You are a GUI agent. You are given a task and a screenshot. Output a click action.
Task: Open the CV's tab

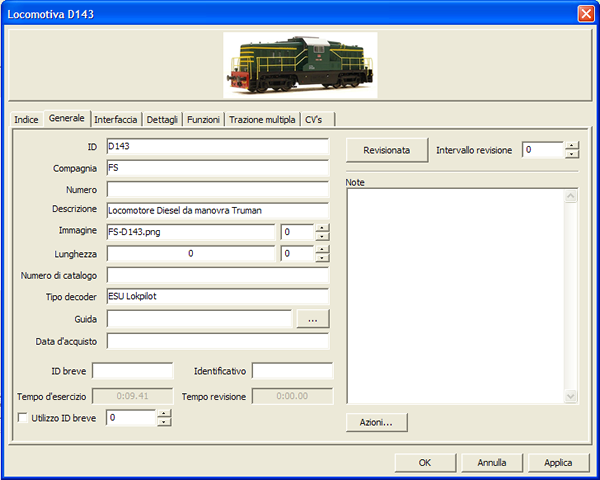[313, 119]
